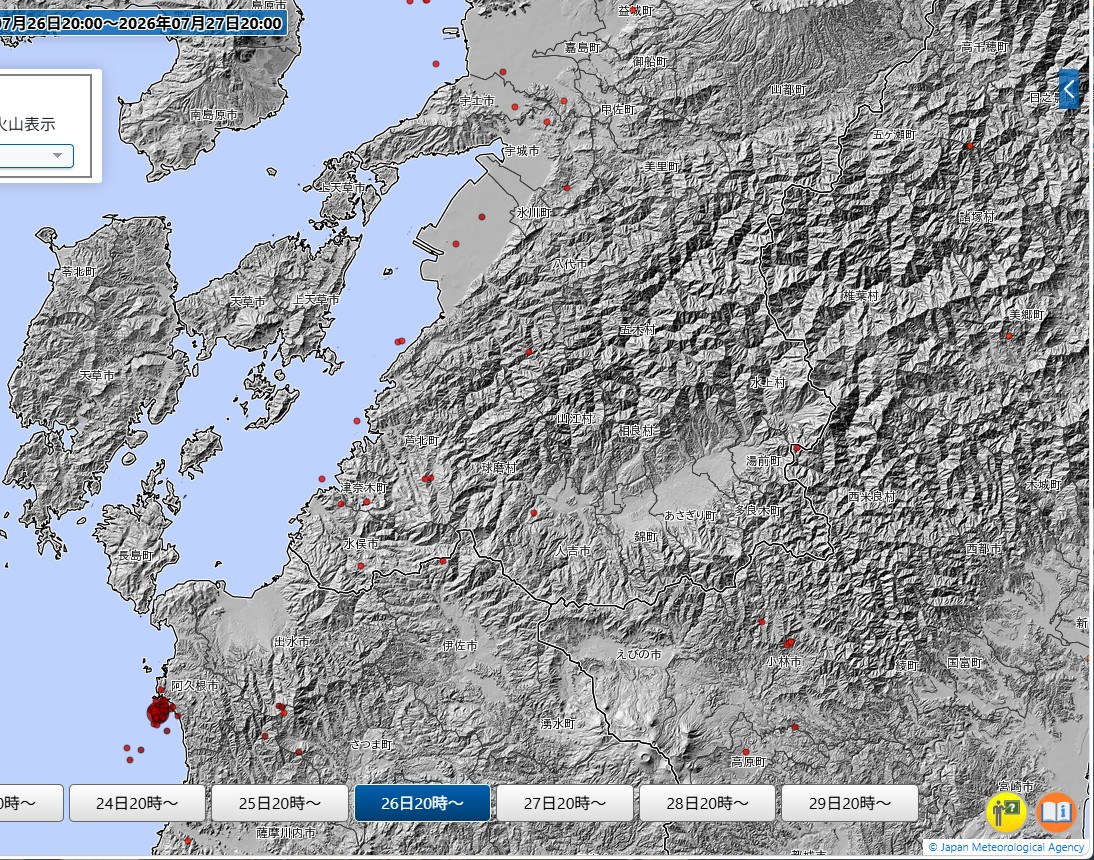The width and height of the screenshot is (1094, 860).
Task: Click the 嘉島町 map label
Action: (583, 47)
